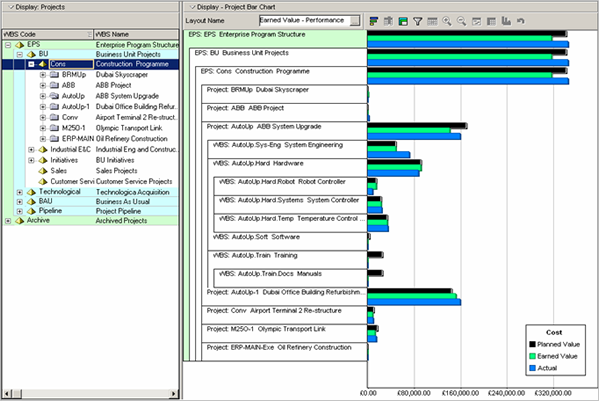600x401 pixels.
Task: Click 'WBS: AutoUp.Train.Docs Manuals' chart row
Action: (290, 278)
